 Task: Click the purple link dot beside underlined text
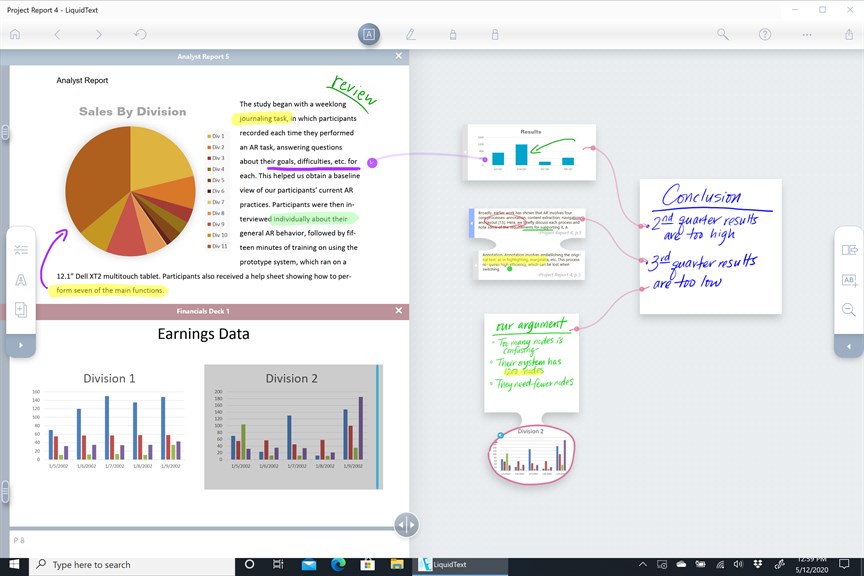[372, 163]
